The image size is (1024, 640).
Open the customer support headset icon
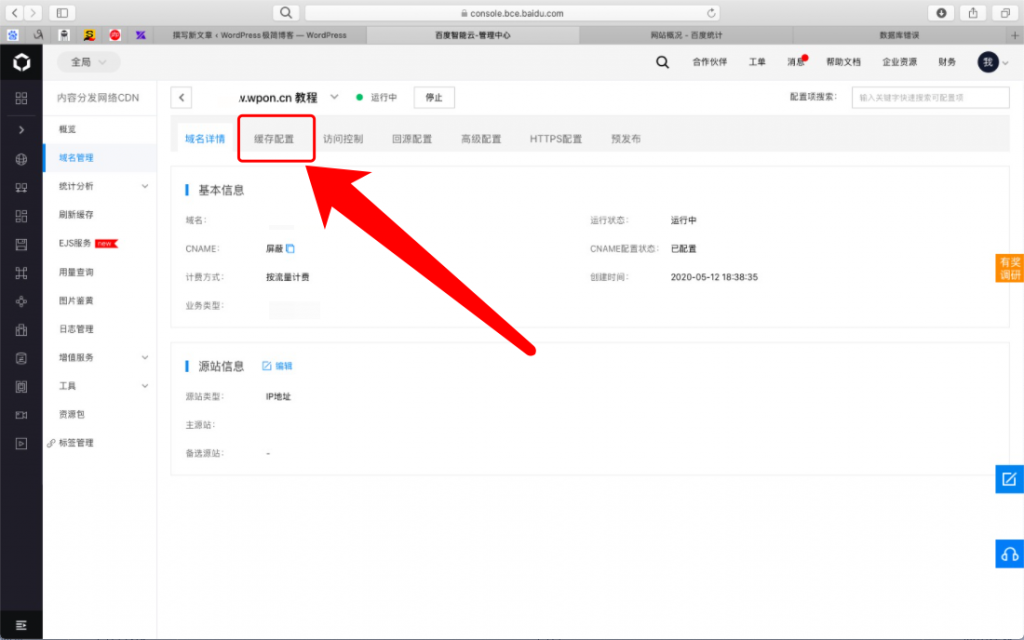pyautogui.click(x=1009, y=553)
